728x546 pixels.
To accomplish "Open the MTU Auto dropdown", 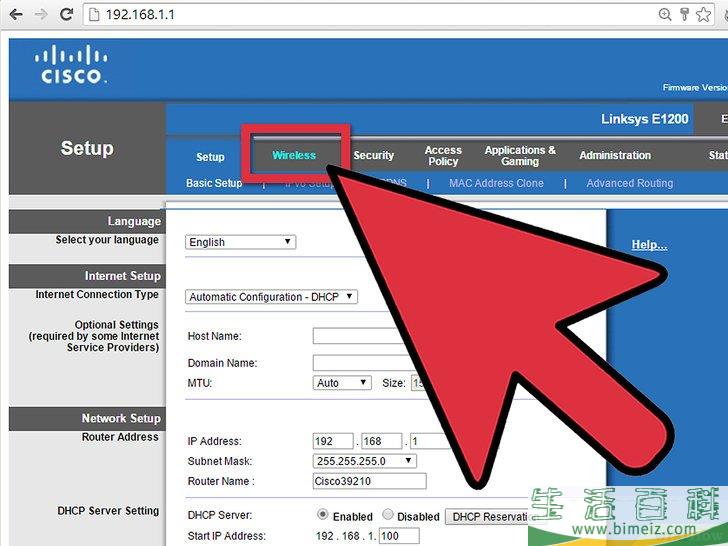I will pos(342,383).
